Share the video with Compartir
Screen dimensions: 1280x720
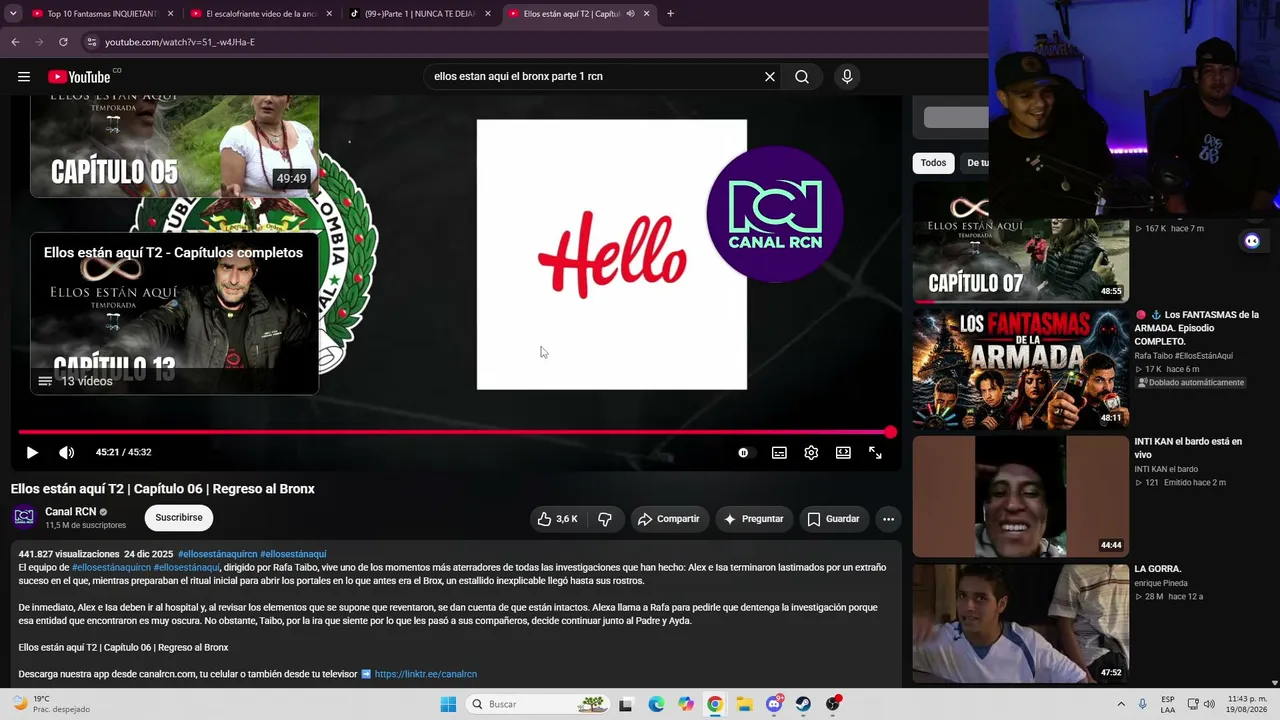(669, 519)
